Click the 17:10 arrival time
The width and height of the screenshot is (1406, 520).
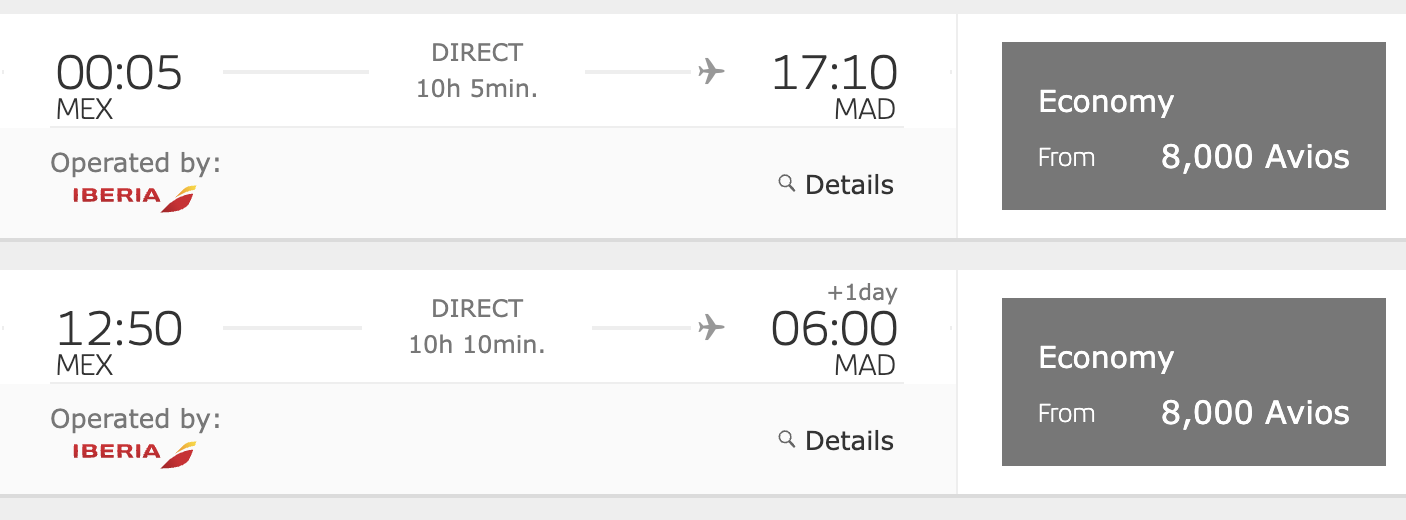[x=834, y=73]
